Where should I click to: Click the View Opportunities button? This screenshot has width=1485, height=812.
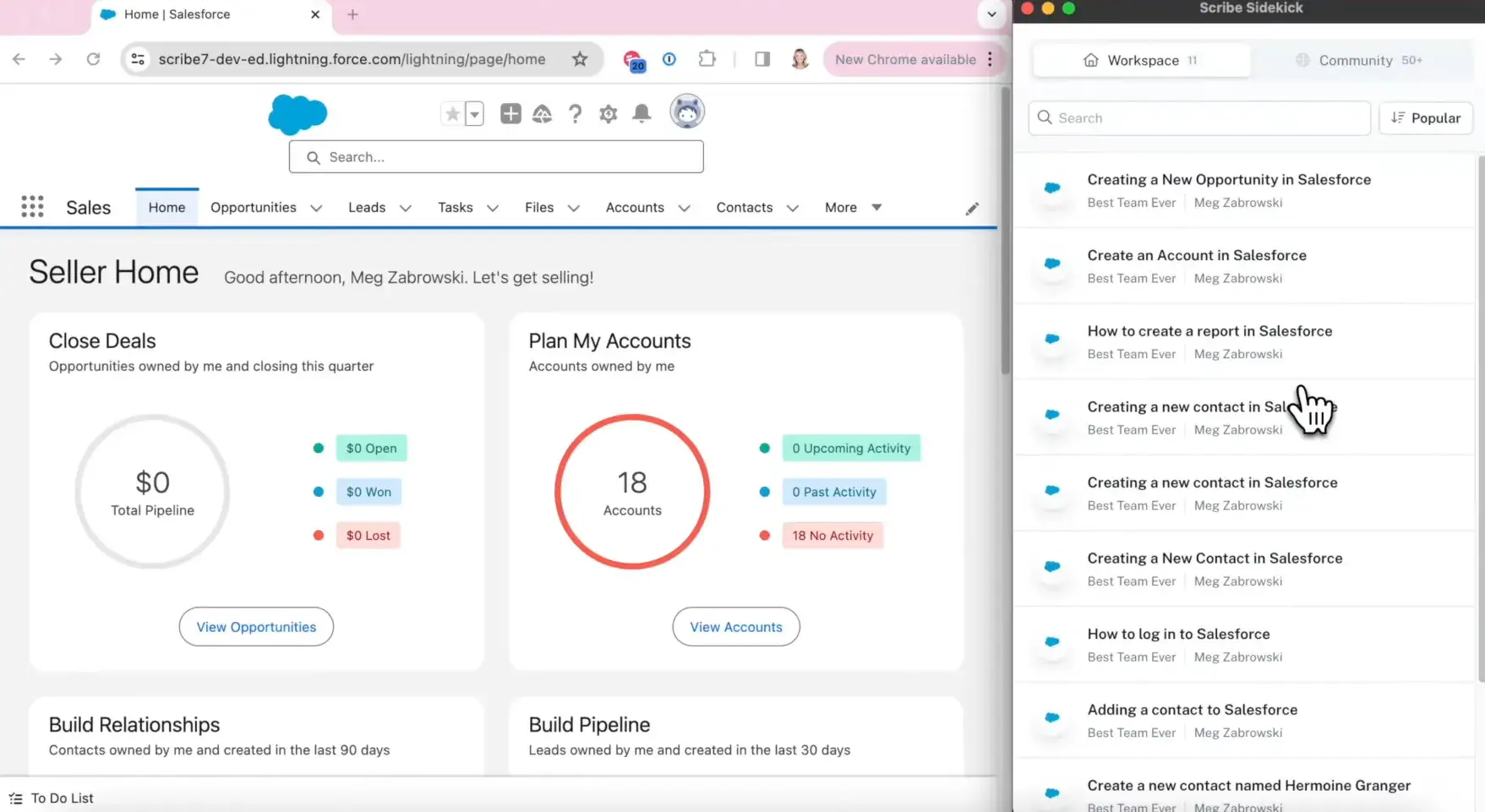(256, 626)
